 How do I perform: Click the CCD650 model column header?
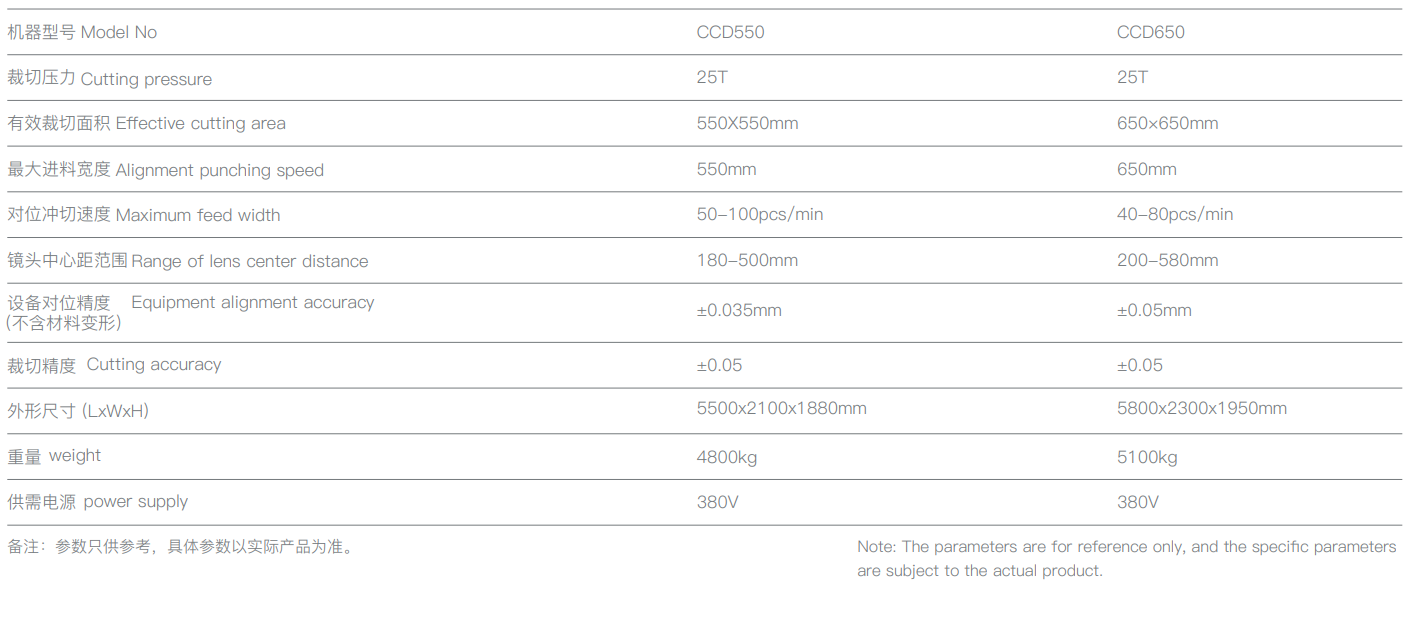(x=1150, y=32)
